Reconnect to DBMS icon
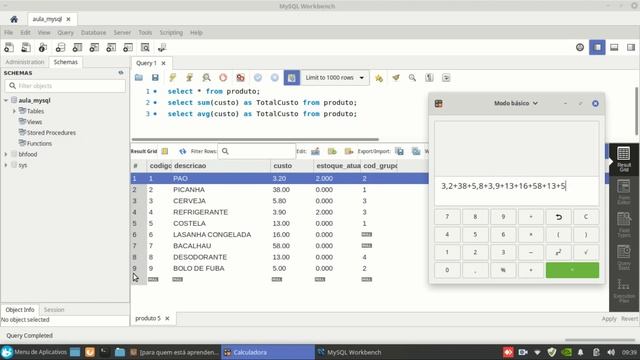This screenshot has height=360, width=640. pyautogui.click(x=162, y=48)
